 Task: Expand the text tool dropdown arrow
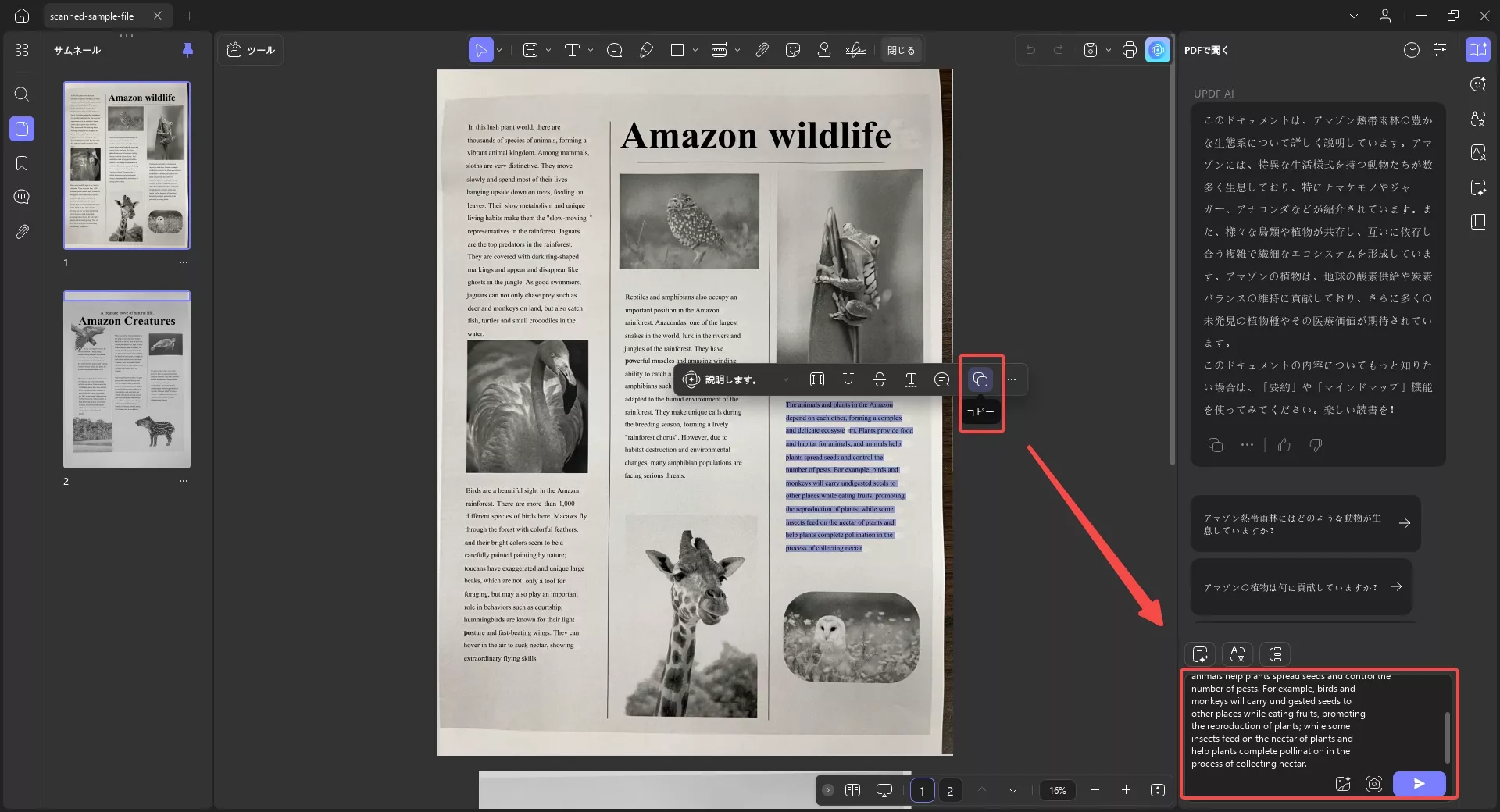[x=591, y=50]
